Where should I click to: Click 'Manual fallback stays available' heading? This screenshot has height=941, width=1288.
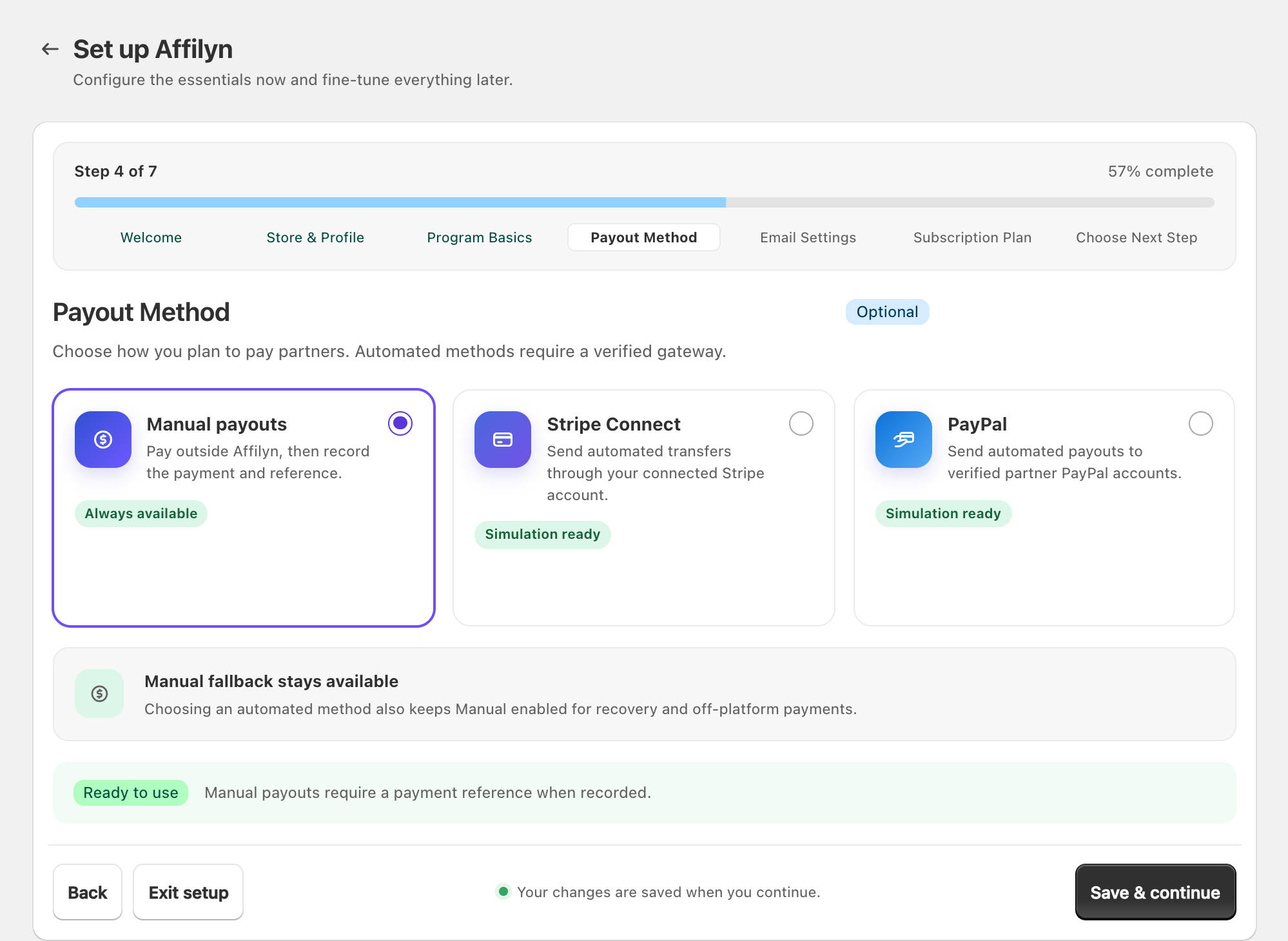271,681
